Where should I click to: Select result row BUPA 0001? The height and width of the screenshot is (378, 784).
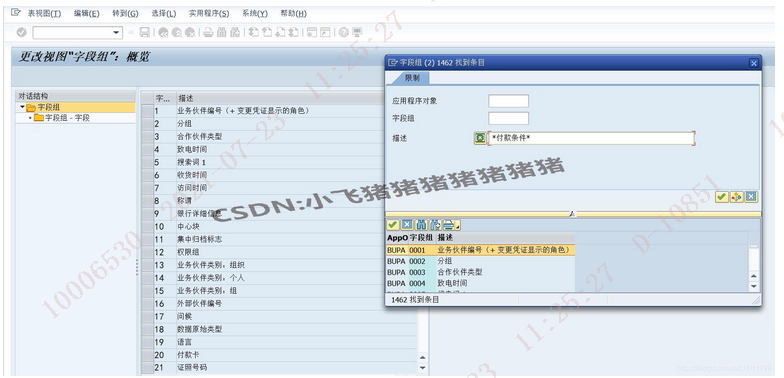[480, 250]
